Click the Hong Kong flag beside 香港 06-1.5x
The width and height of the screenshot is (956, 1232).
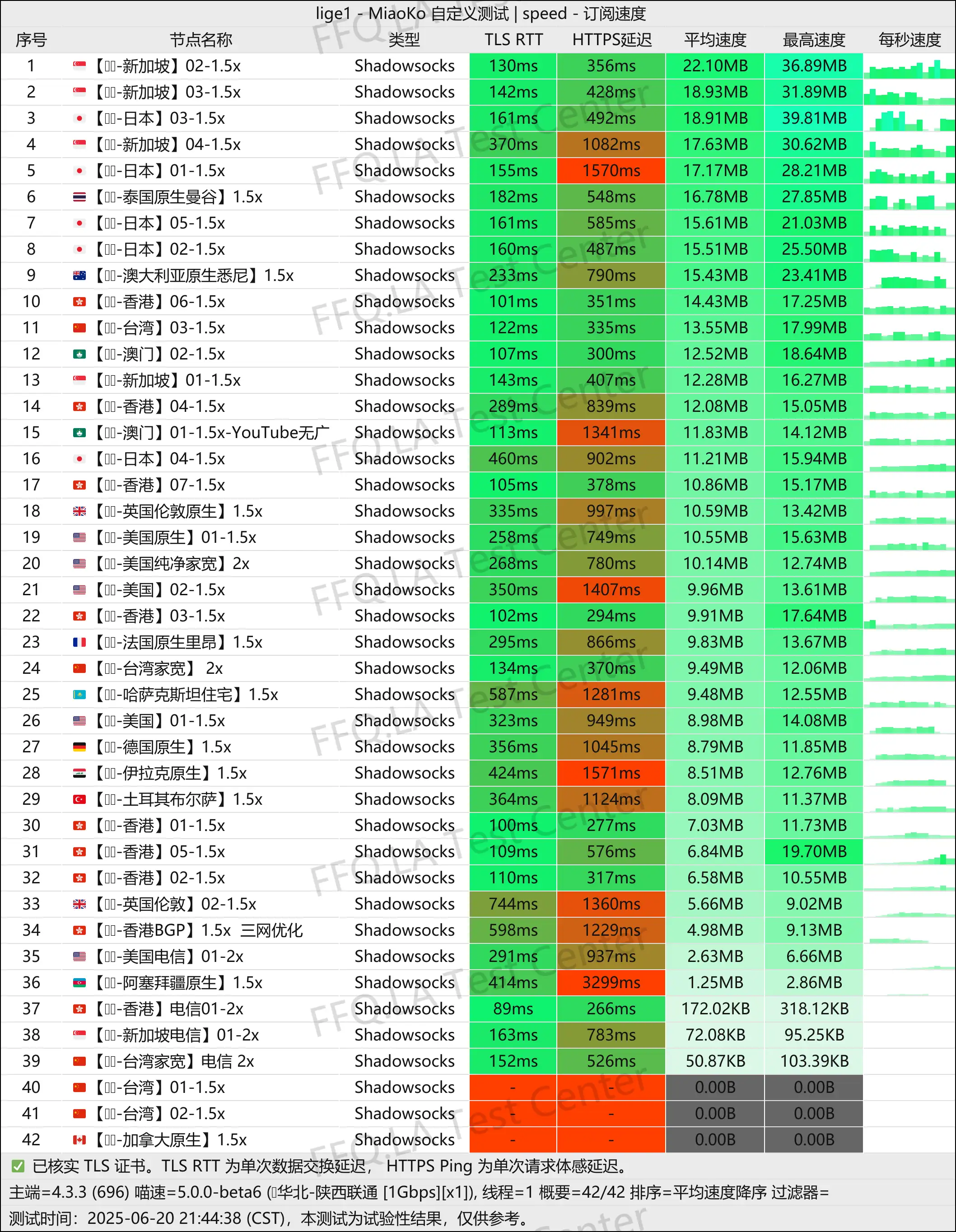tap(79, 302)
